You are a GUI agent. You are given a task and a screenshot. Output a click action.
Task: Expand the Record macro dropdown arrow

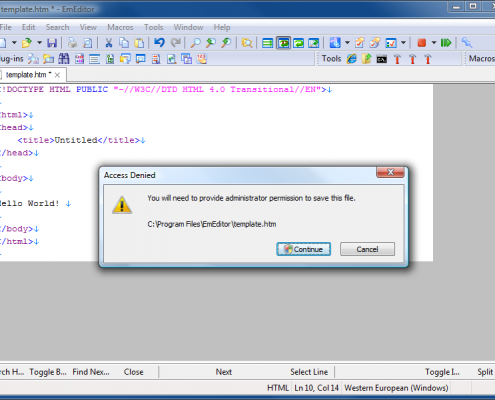tap(434, 43)
